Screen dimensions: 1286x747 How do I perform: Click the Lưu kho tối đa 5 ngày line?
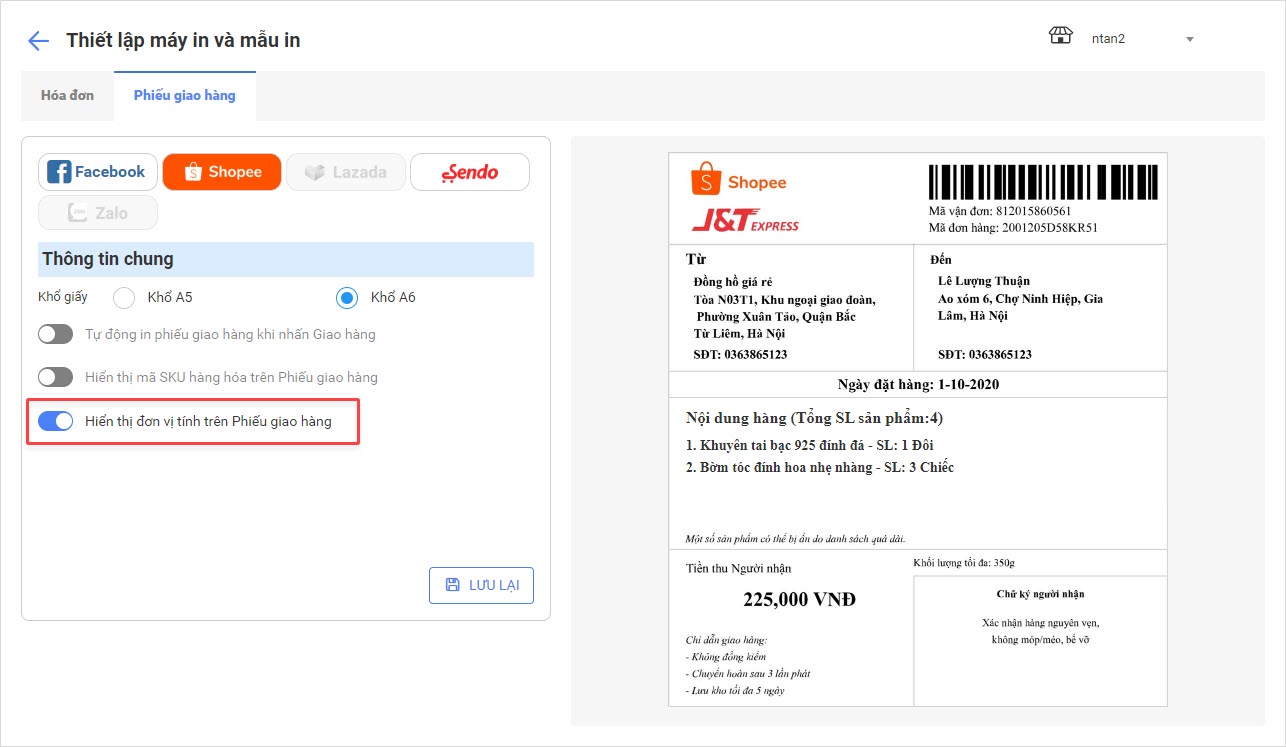click(735, 690)
